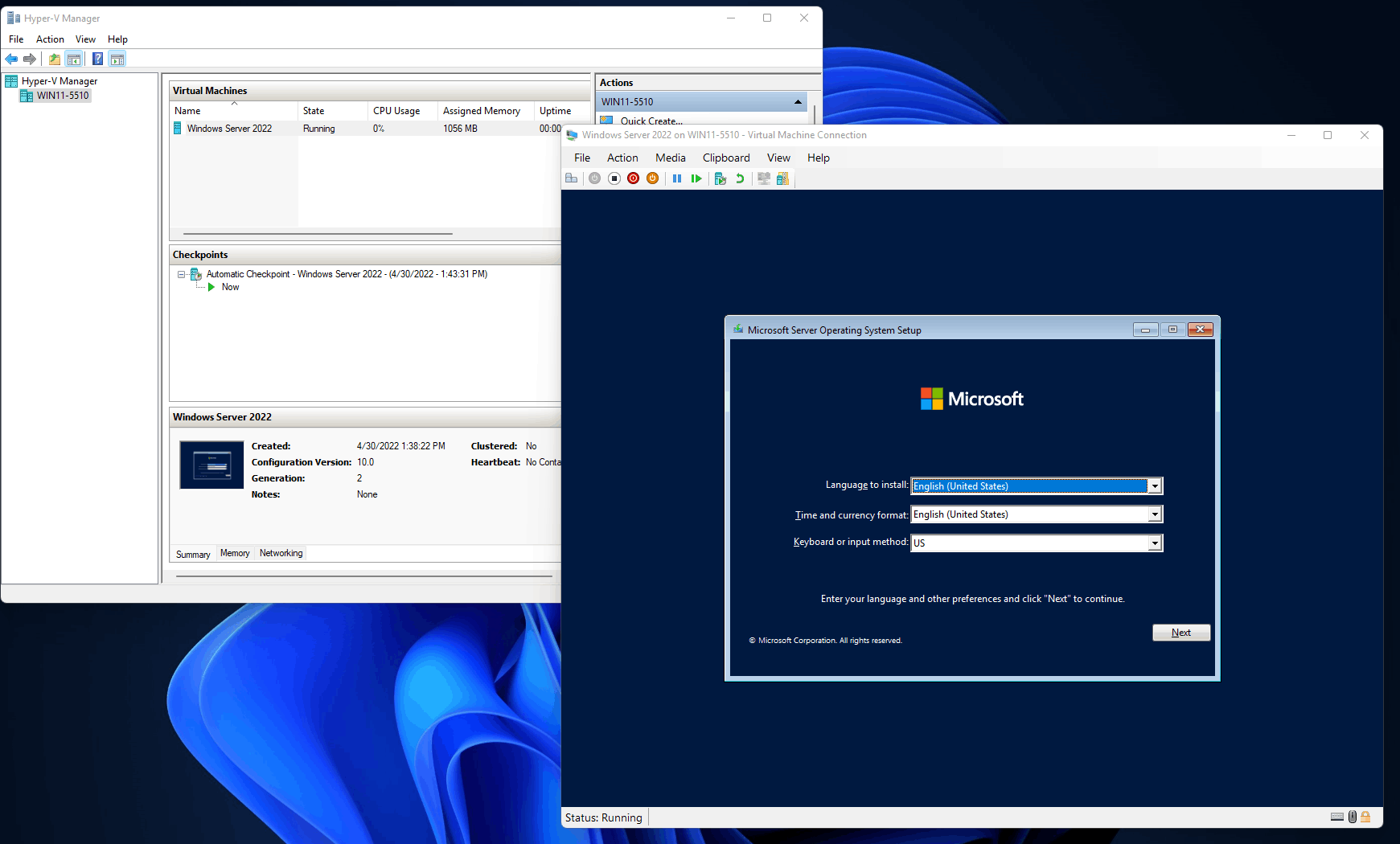This screenshot has width=1400, height=844.
Task: Revert the VM with the green arrow icon
Action: point(740,178)
